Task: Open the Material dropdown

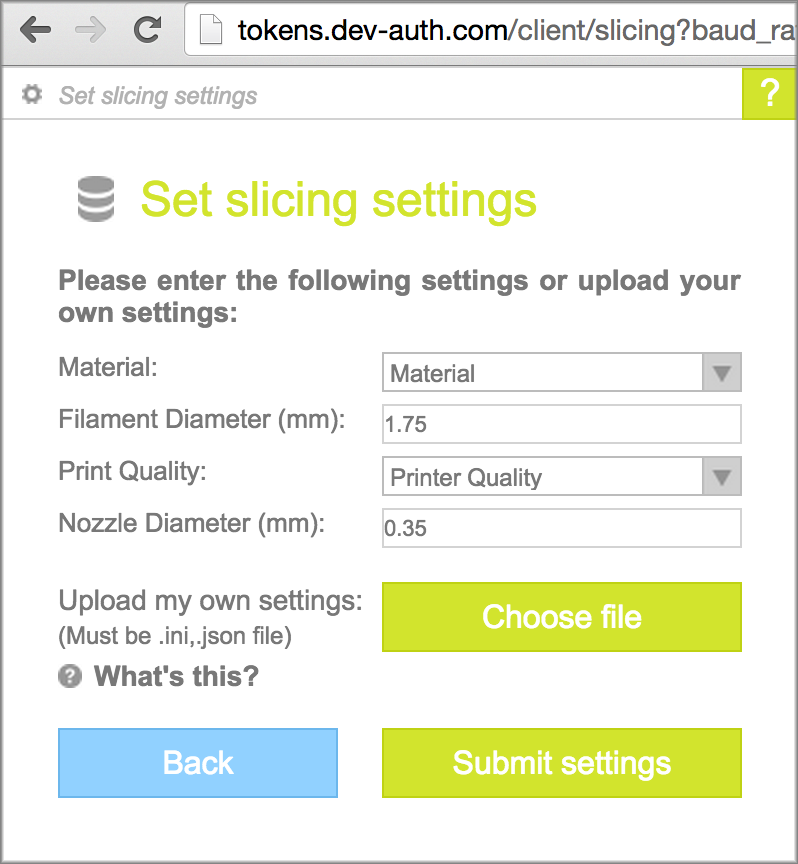Action: [x=545, y=374]
